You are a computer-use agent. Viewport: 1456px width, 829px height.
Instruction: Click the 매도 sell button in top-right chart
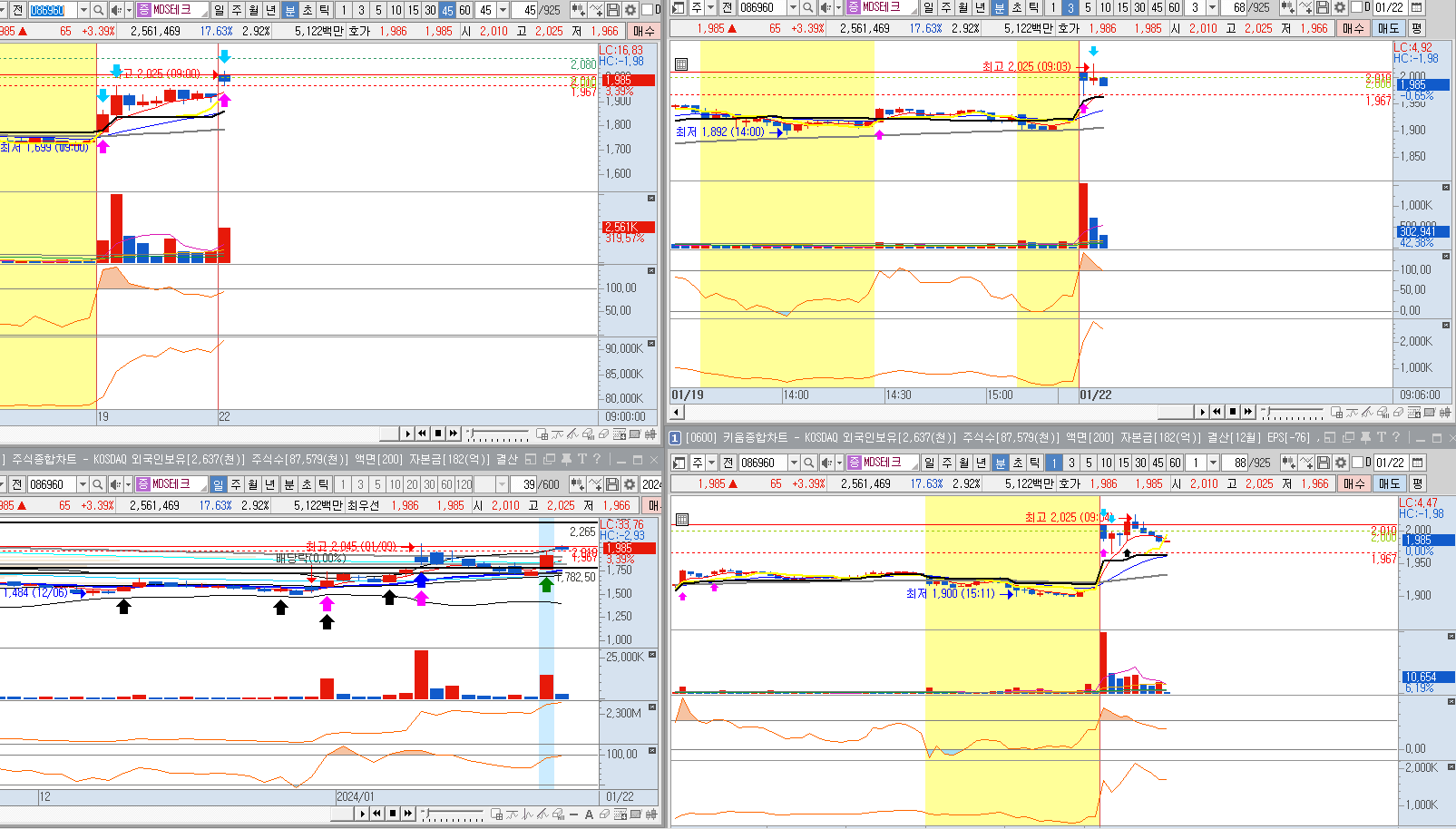click(1388, 28)
